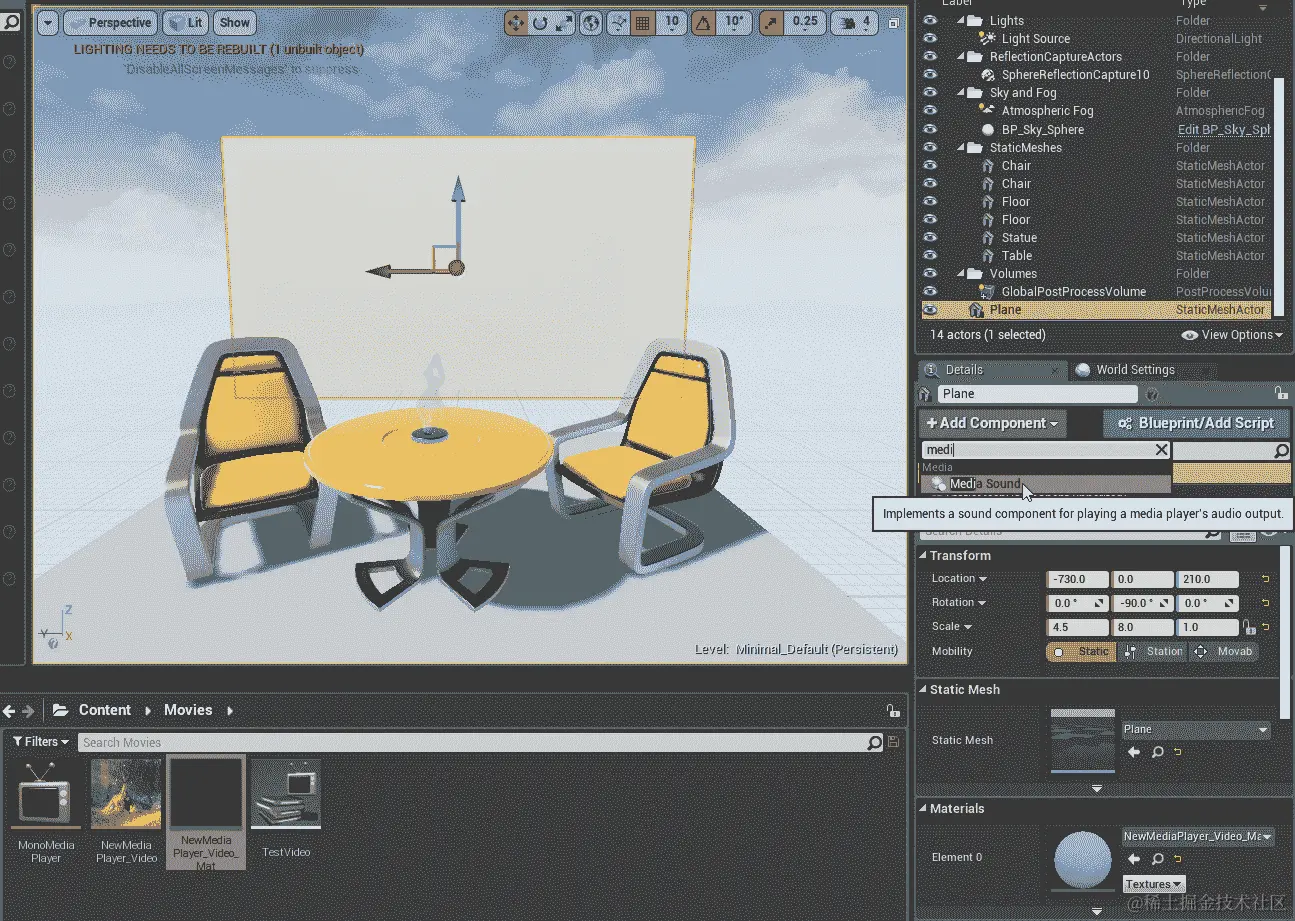The width and height of the screenshot is (1295, 921).
Task: Toggle the details panel lock icon
Action: tap(1280, 394)
